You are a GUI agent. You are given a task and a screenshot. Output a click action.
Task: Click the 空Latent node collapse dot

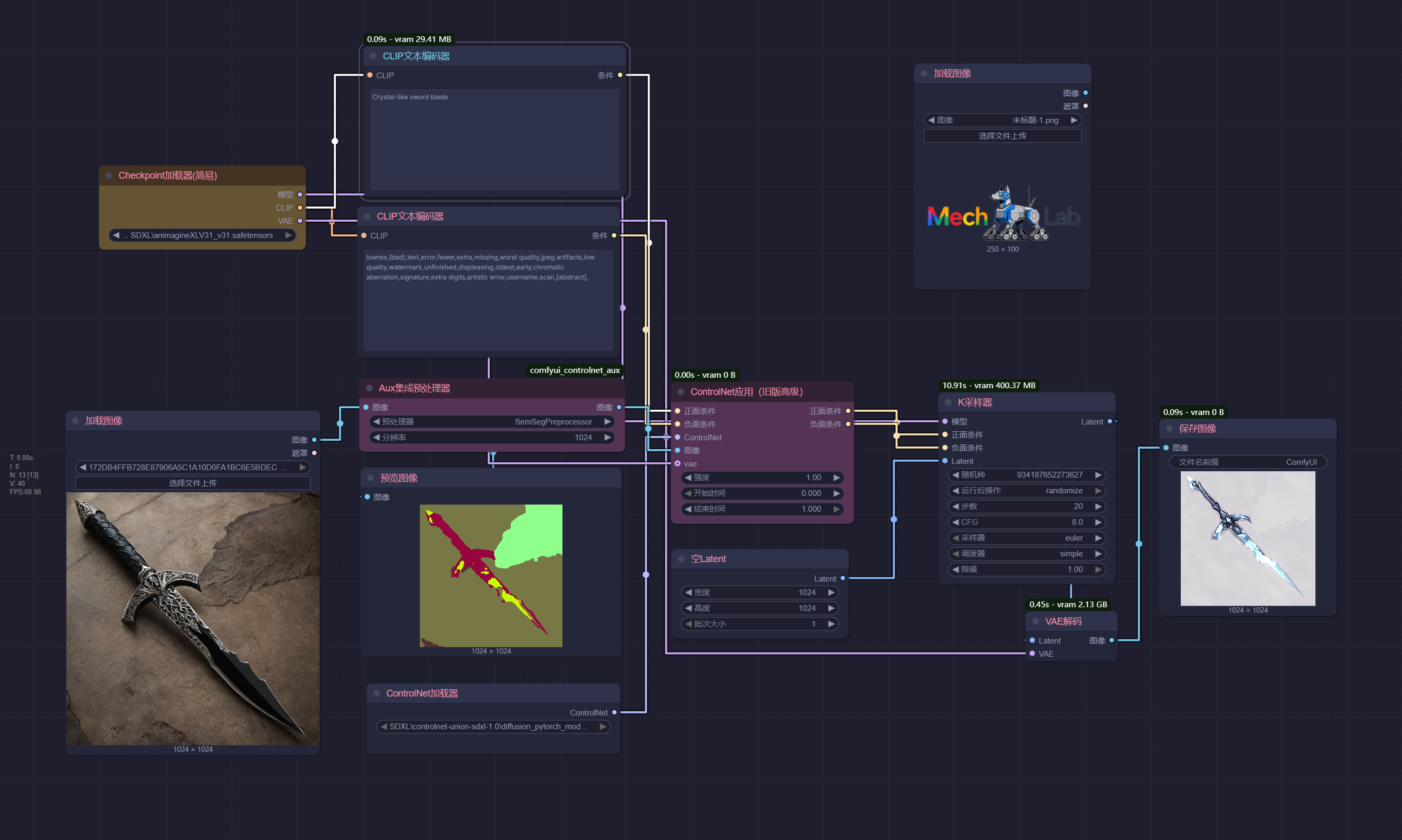click(681, 558)
